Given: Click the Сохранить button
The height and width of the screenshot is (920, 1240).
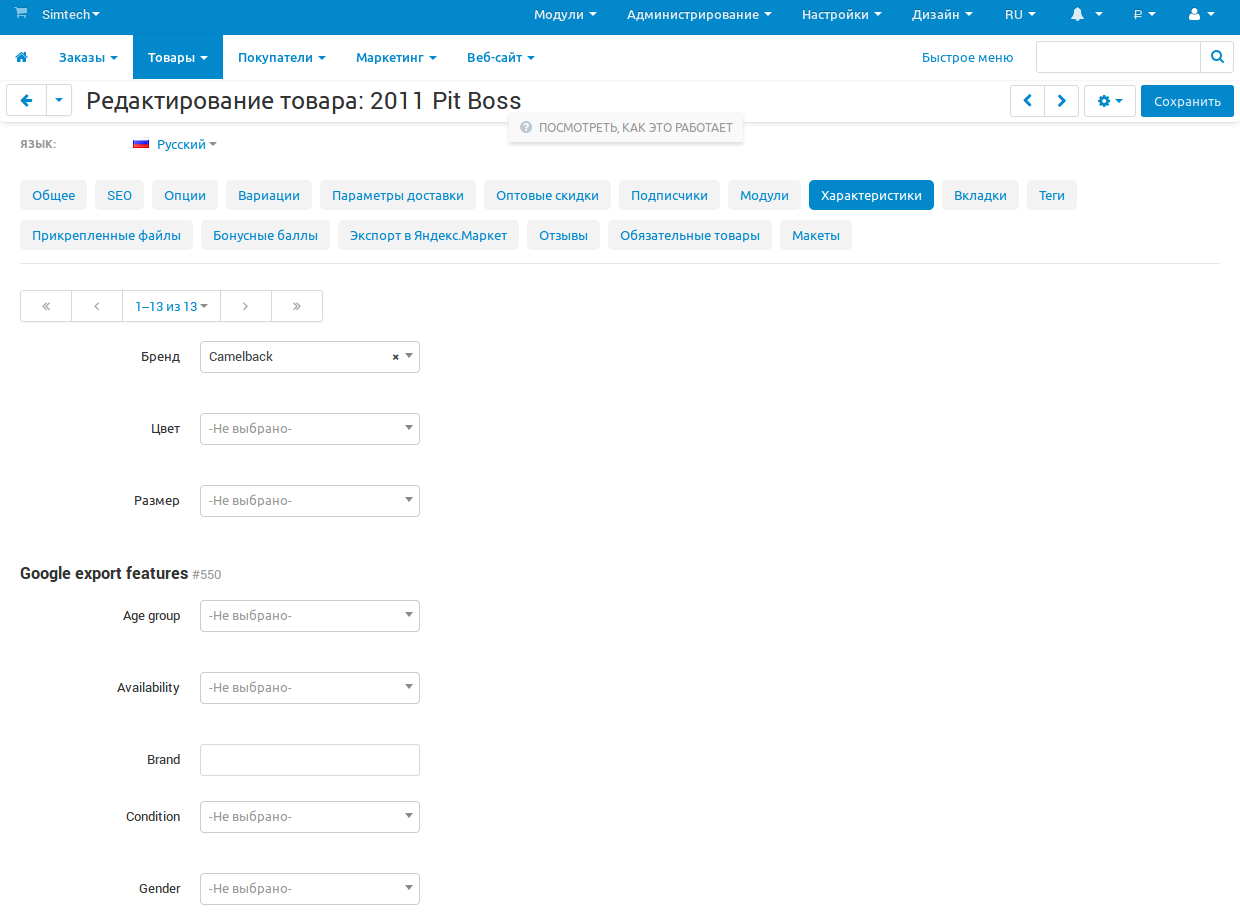Looking at the screenshot, I should (1187, 101).
